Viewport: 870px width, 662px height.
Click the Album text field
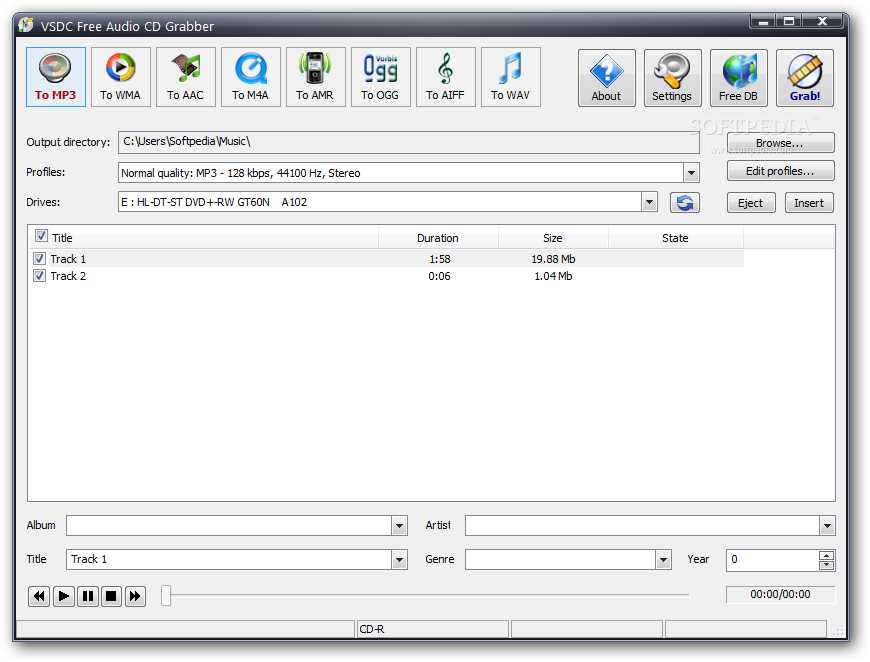(229, 525)
